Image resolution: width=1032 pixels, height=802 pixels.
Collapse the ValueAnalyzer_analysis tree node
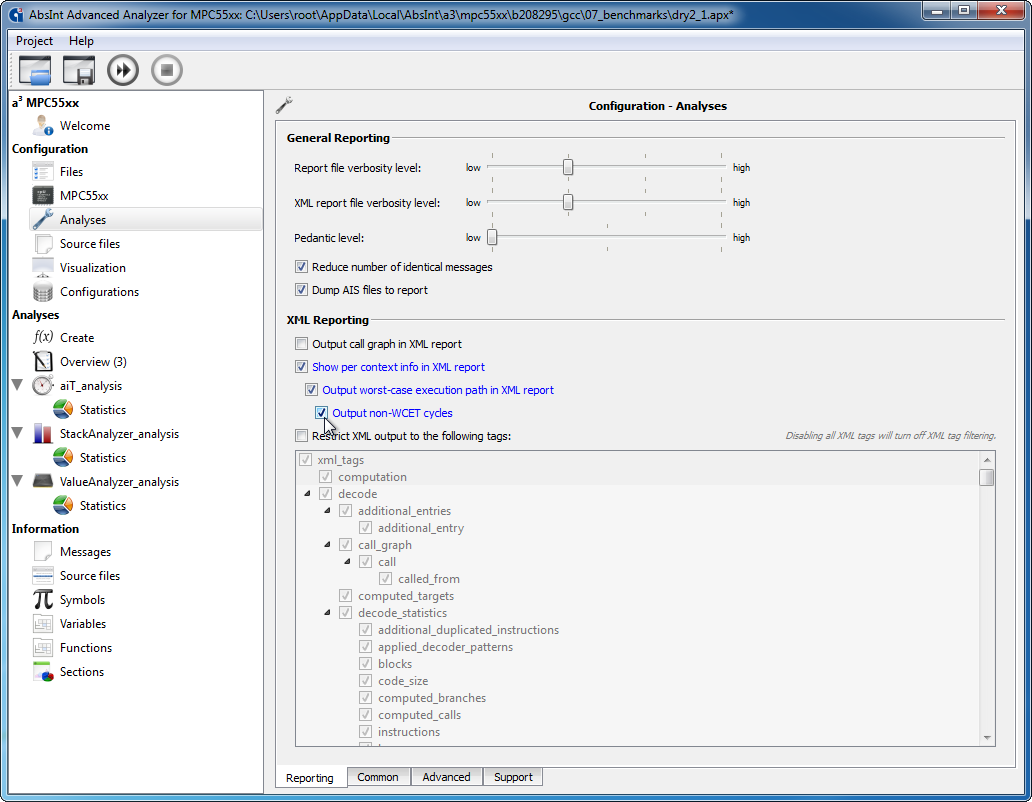tap(18, 481)
